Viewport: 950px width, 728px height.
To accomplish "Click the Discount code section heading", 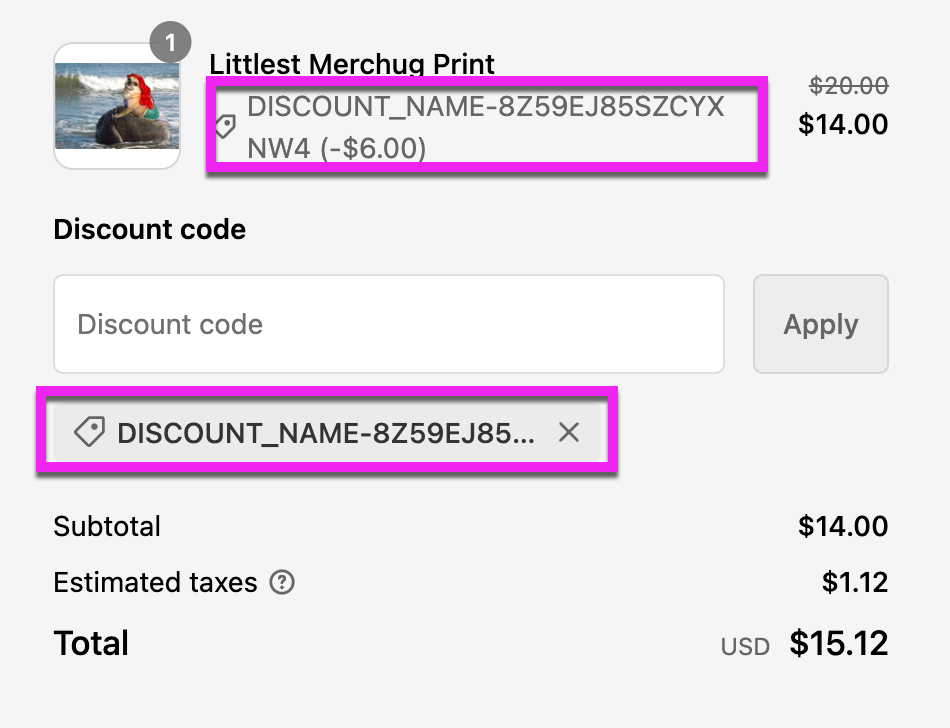I will coord(150,229).
